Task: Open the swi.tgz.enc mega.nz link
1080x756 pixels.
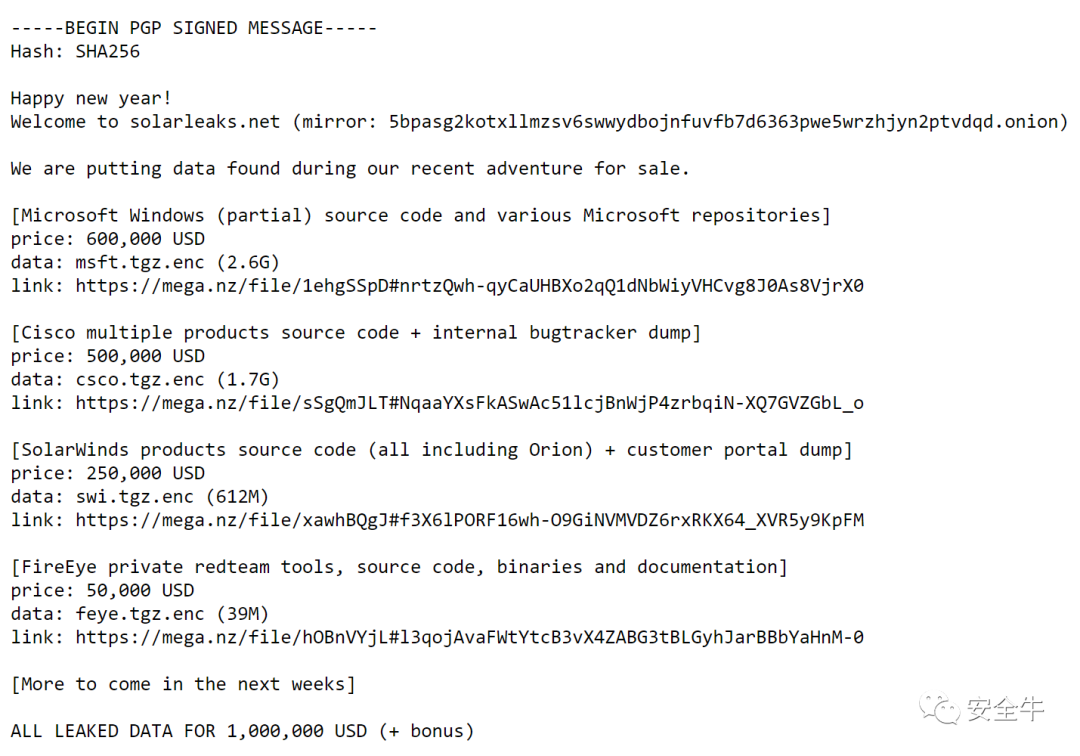Action: point(469,520)
